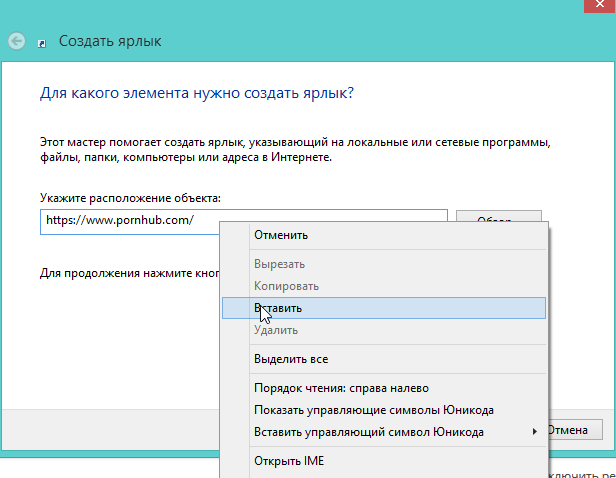Toggle 'Порядок чтения: справа налево'
Viewport: 616px width, 478px height.
[340, 388]
